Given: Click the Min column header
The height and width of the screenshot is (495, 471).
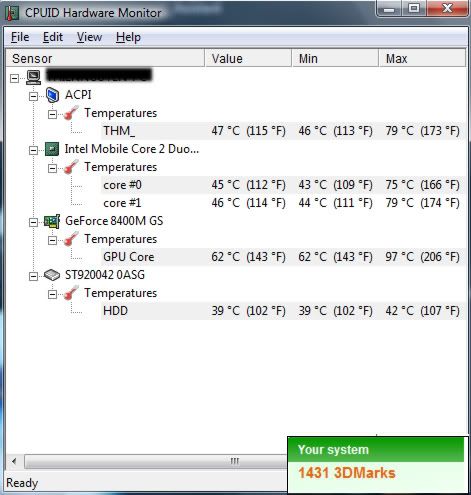Looking at the screenshot, I should (335, 59).
